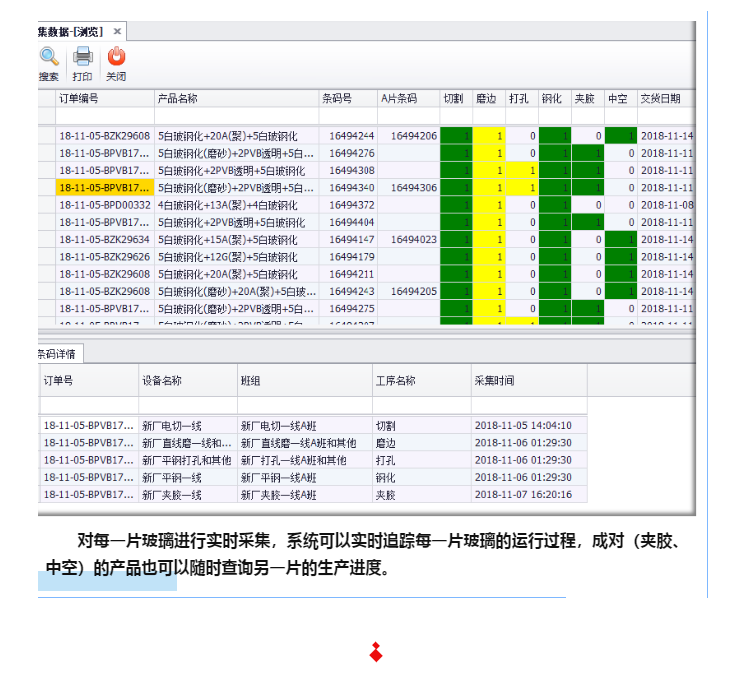Click barcode cell 16494179
Image resolution: width=736 pixels, height=674 pixels.
click(351, 257)
